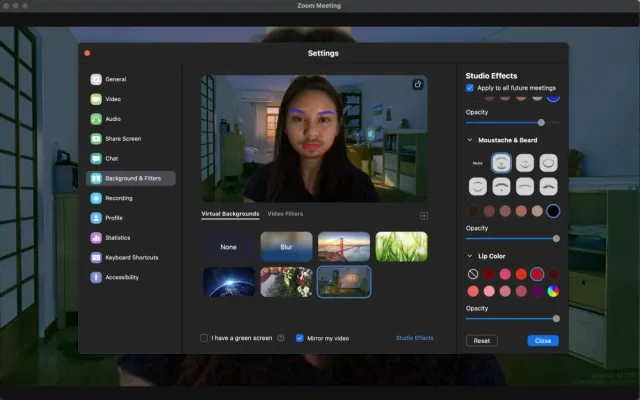
Task: Click rotate camera icon on video preview
Action: (418, 85)
